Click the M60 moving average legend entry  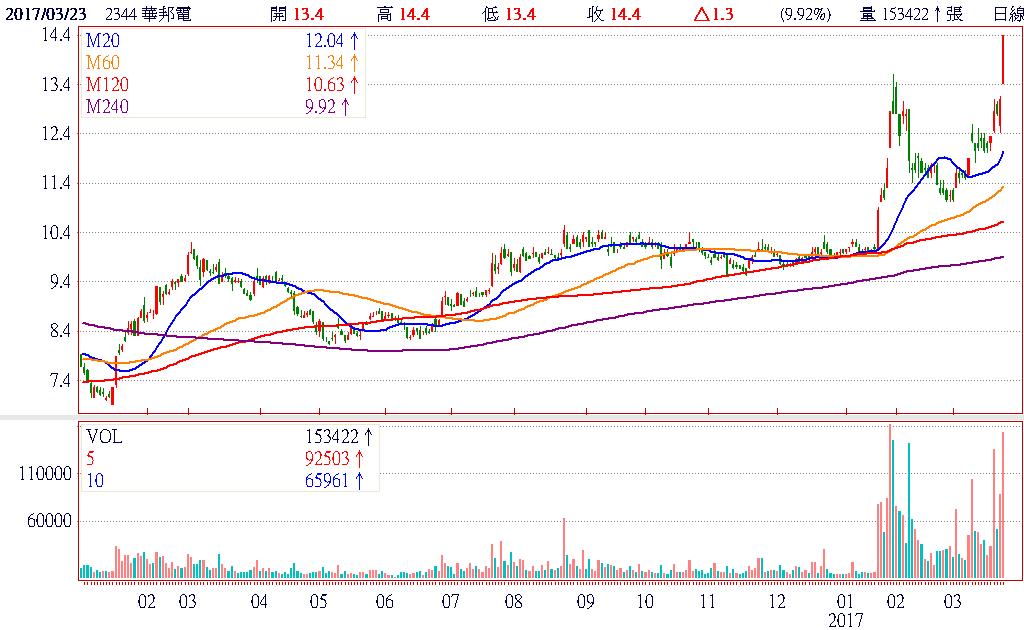tap(102, 63)
